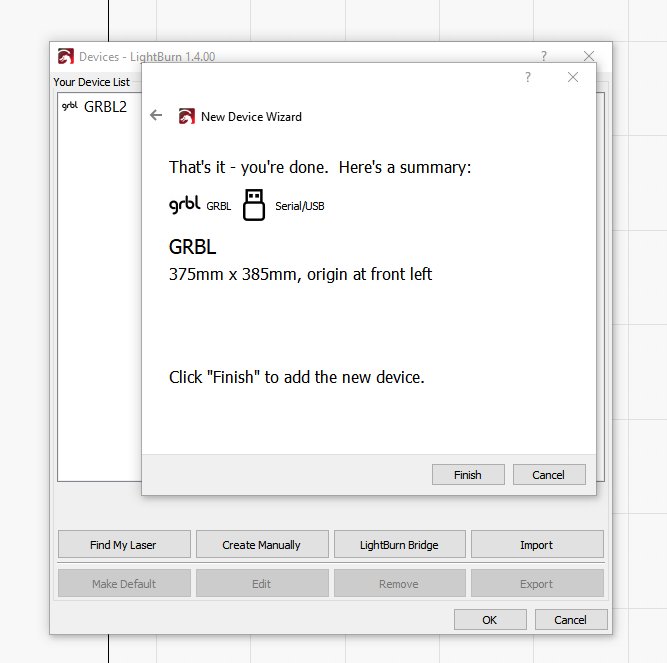
Task: Click the Devices window help icon
Action: point(544,56)
